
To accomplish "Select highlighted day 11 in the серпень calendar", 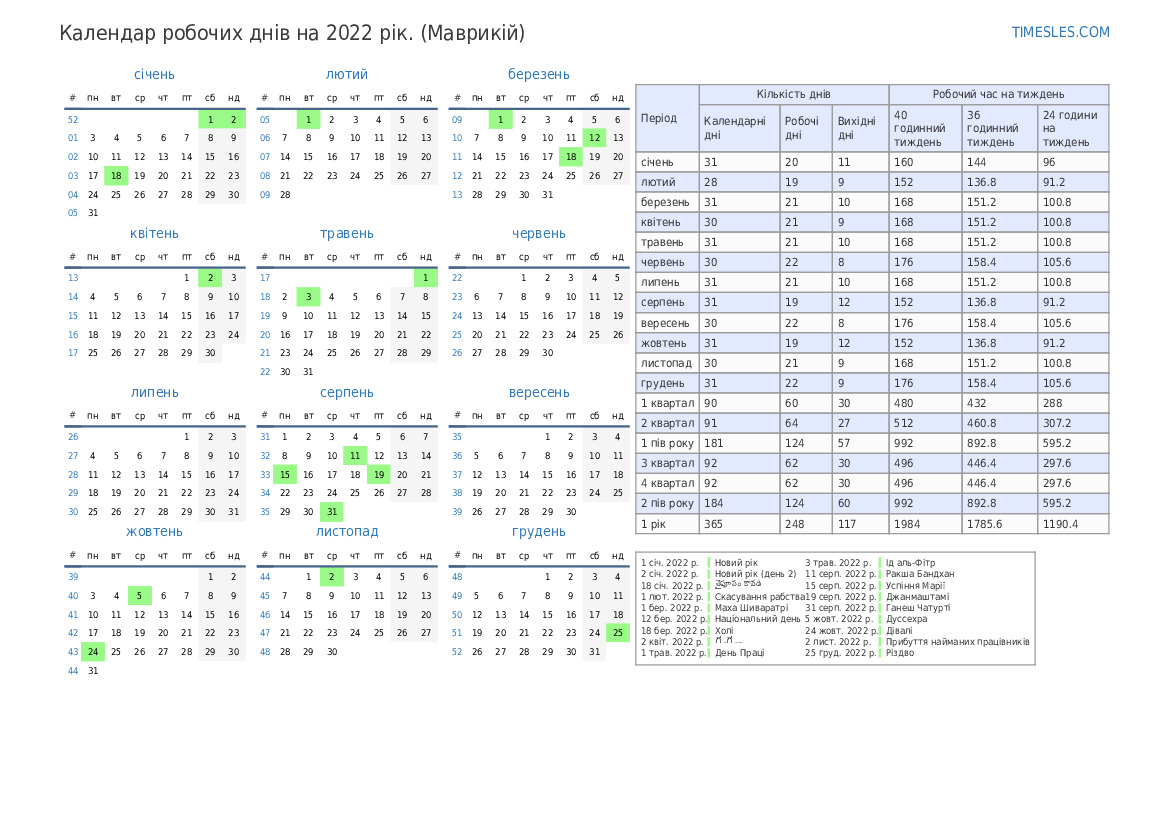I will [x=355, y=456].
